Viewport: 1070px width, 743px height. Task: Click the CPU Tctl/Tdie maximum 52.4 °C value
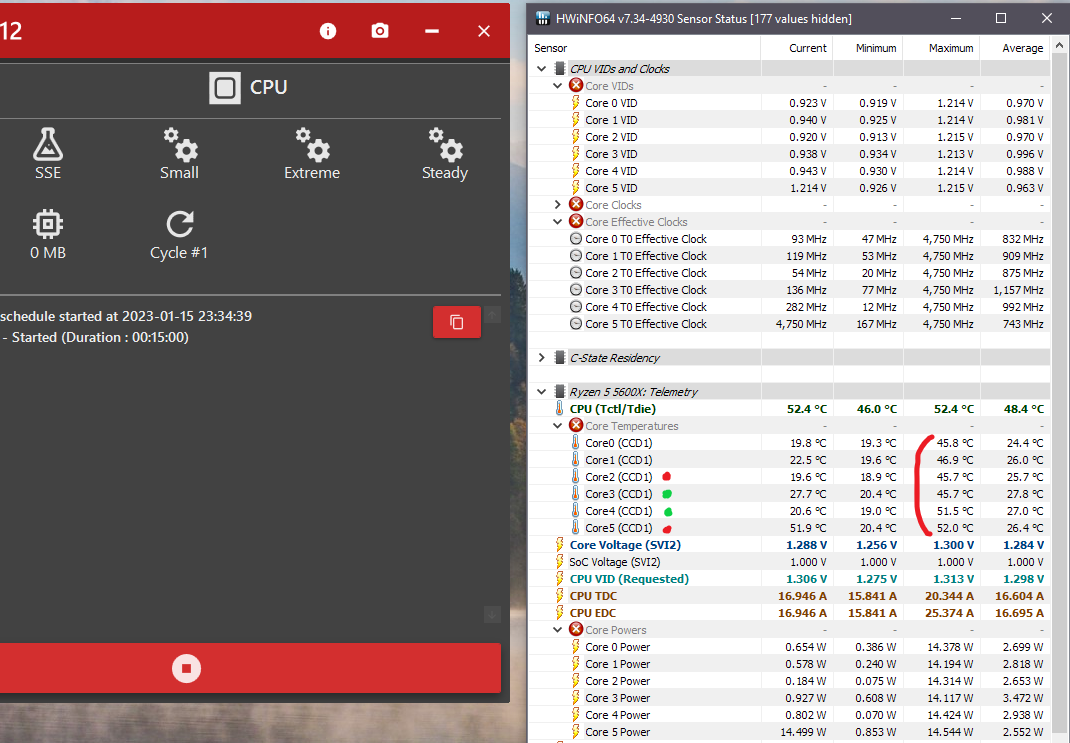pos(953,409)
